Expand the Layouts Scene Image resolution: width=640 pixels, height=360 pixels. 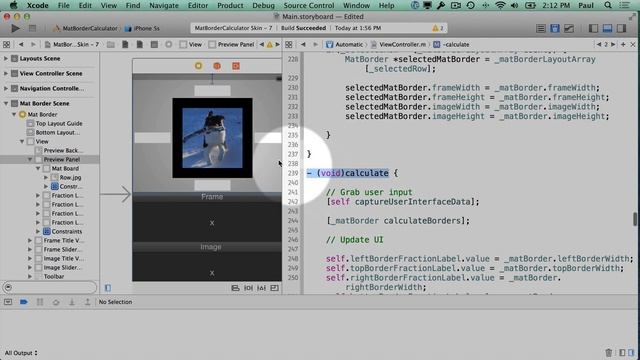pos(6,58)
